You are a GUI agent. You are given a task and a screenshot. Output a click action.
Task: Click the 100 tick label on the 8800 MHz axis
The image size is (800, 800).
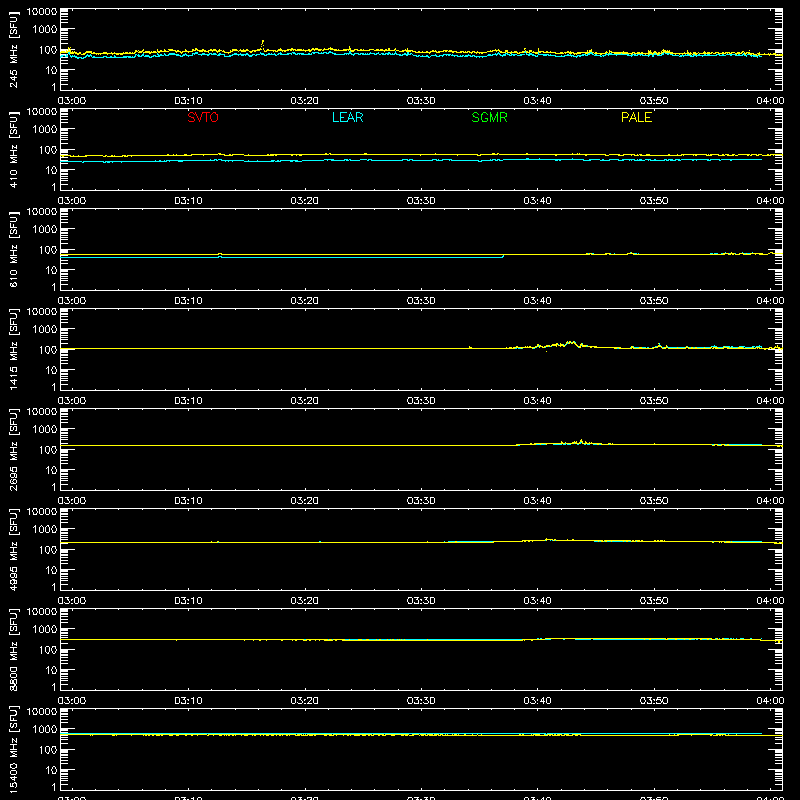[48, 650]
